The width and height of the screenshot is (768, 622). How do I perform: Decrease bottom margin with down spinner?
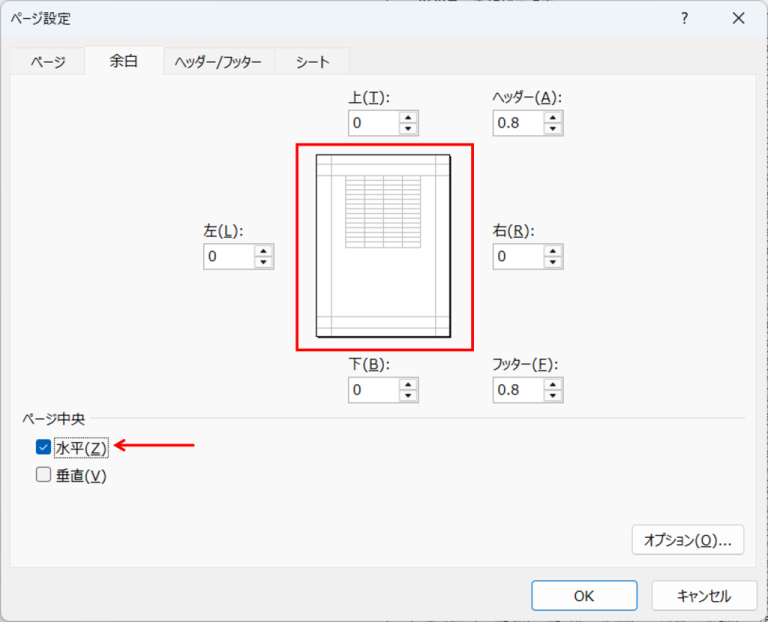408,396
